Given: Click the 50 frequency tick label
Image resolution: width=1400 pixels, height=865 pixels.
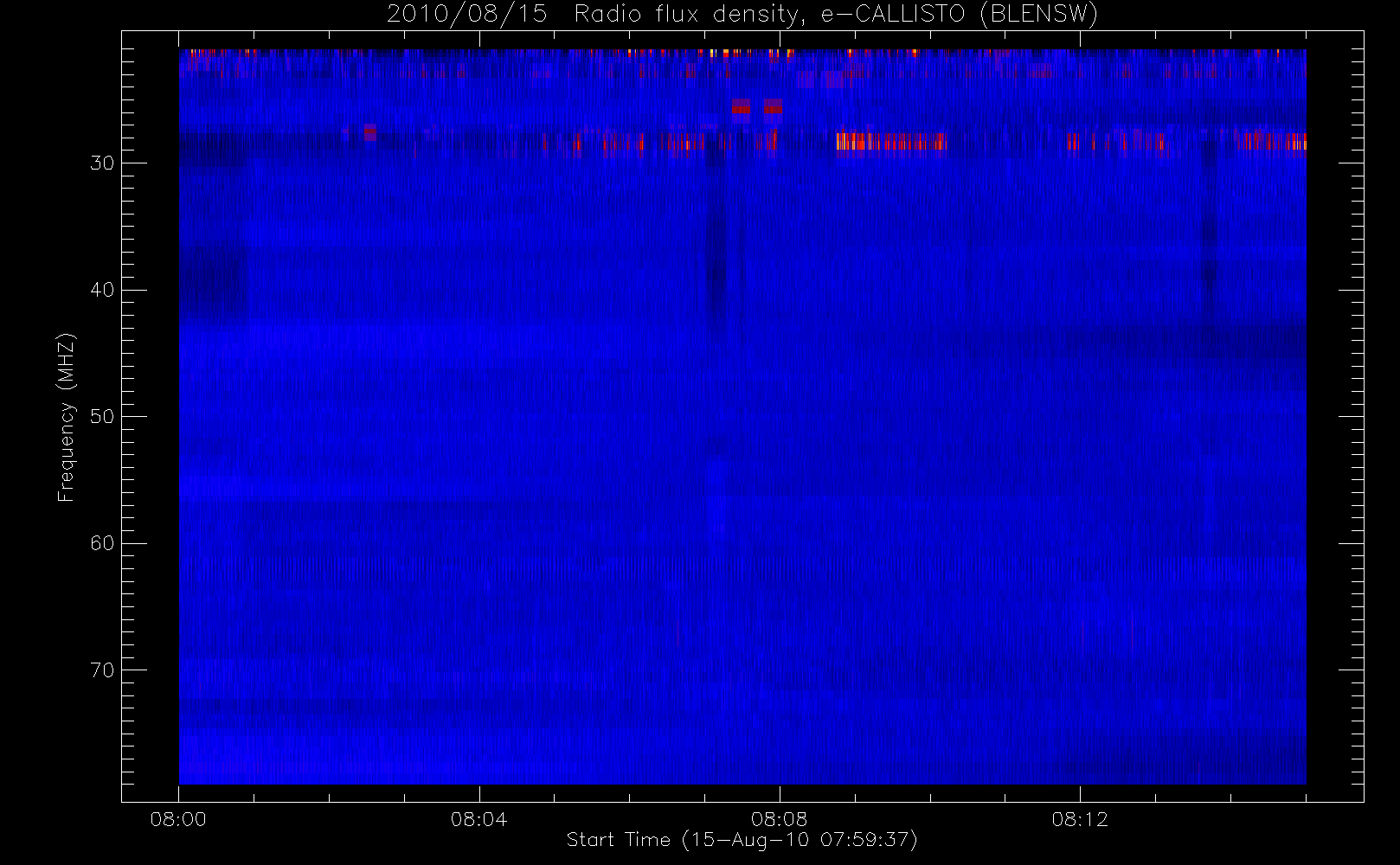Looking at the screenshot, I should [x=102, y=416].
